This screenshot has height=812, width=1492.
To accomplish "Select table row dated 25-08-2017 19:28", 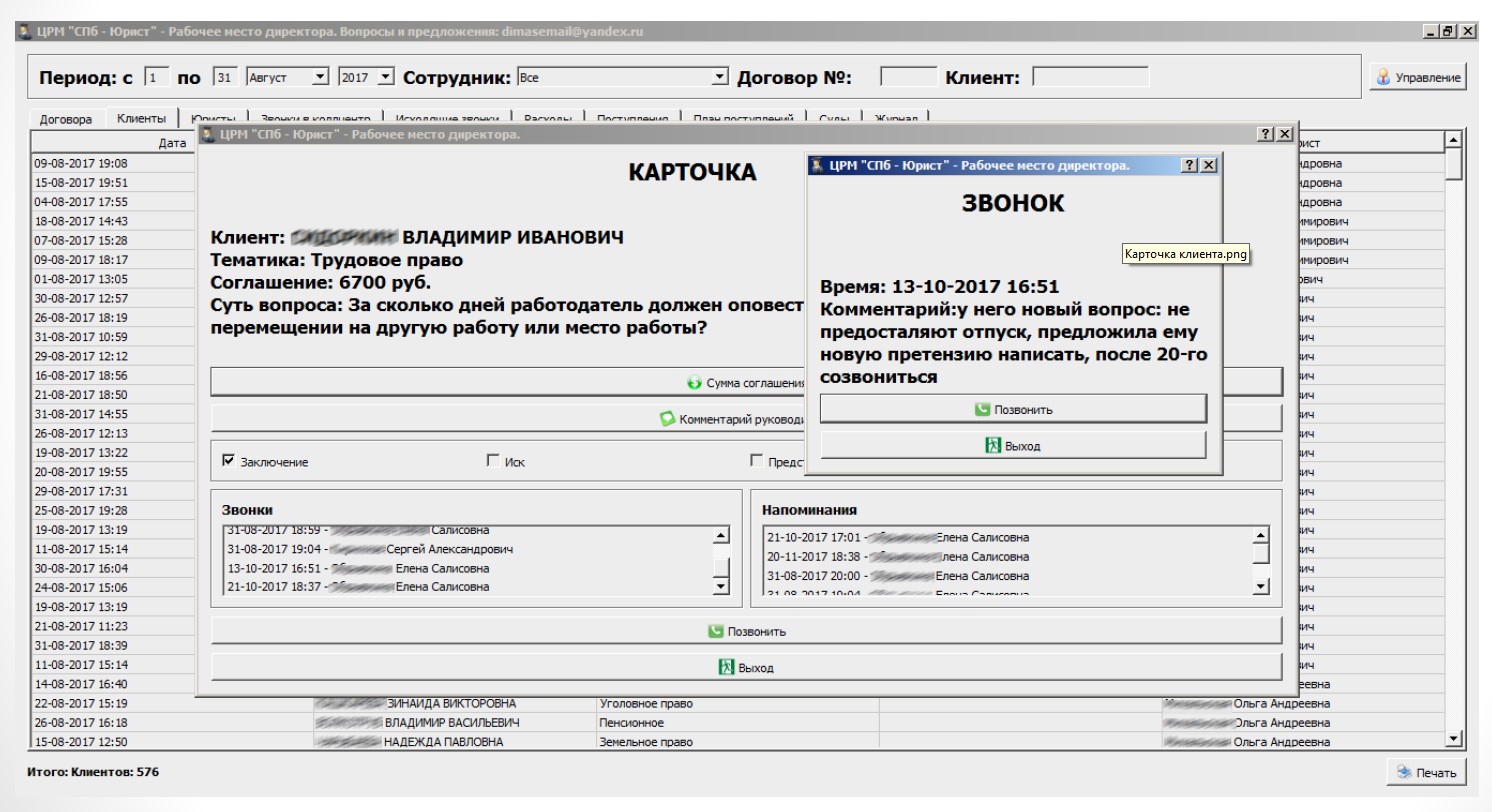I will [x=114, y=510].
